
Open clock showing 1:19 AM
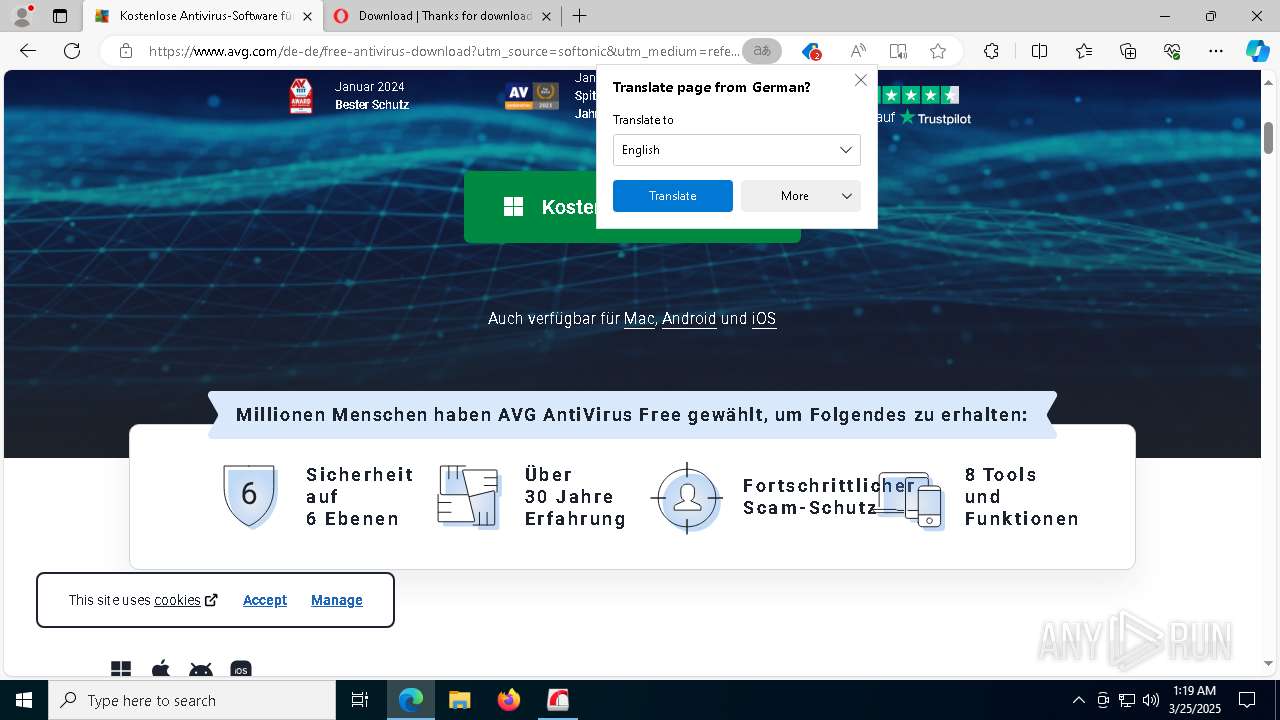pyautogui.click(x=1194, y=700)
